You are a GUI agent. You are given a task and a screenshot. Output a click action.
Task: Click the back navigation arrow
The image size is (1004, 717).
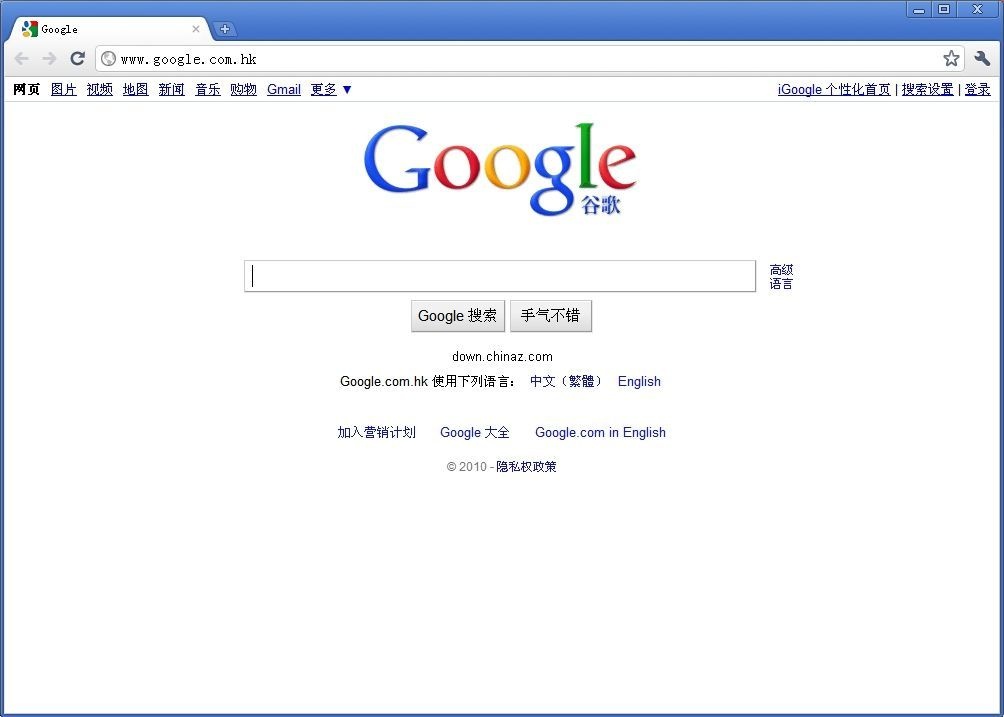click(x=21, y=59)
